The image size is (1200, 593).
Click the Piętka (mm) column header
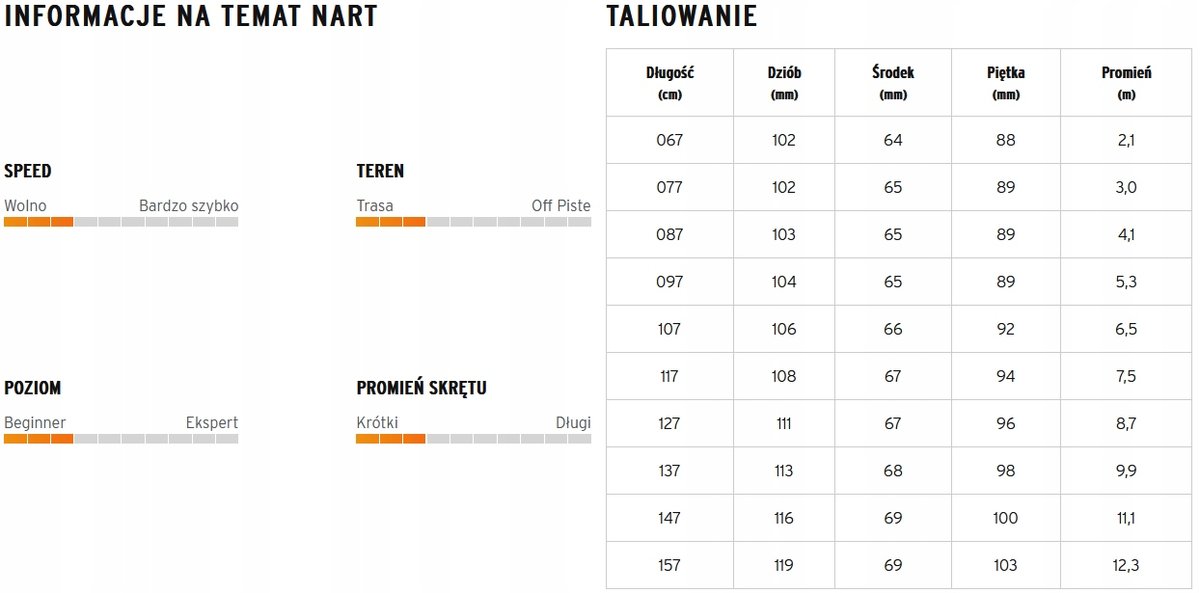tap(1006, 83)
